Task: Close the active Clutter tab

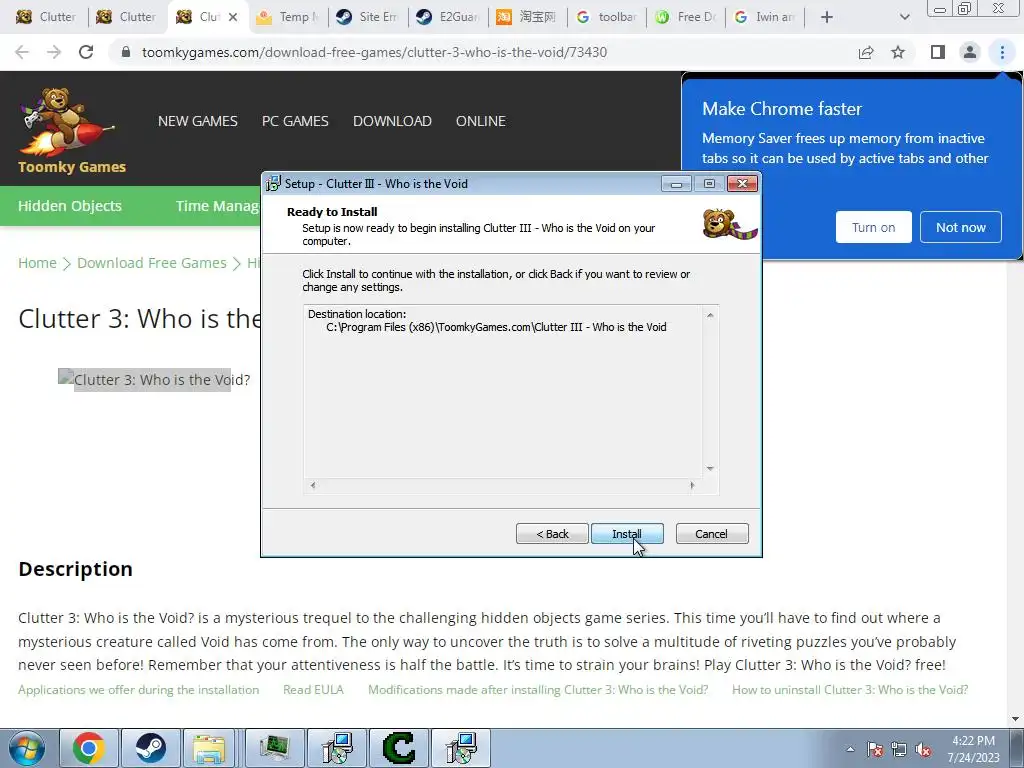Action: [x=232, y=17]
